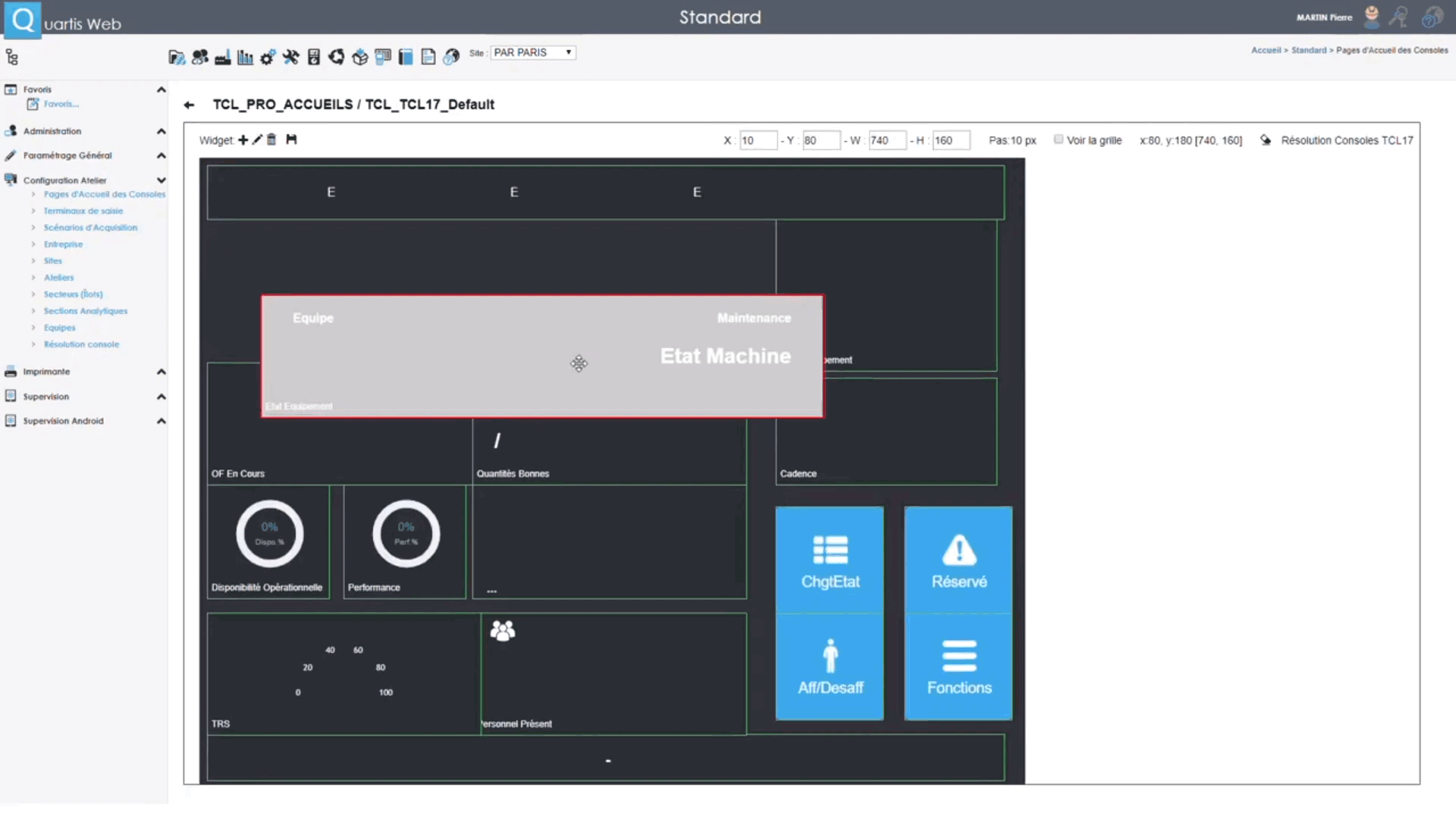Open the factory/site configuration icon
Screen dimensions: 1456x819
[222, 56]
